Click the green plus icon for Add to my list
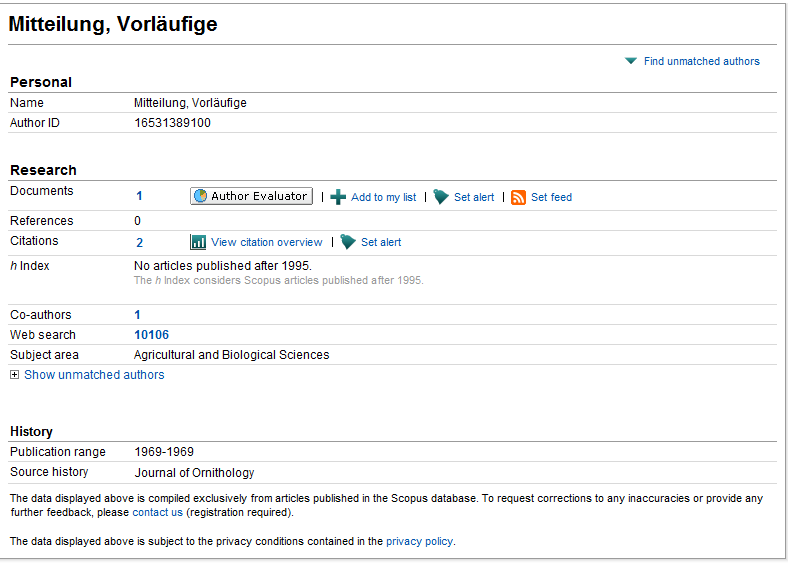The height and width of the screenshot is (580, 788). (x=338, y=197)
